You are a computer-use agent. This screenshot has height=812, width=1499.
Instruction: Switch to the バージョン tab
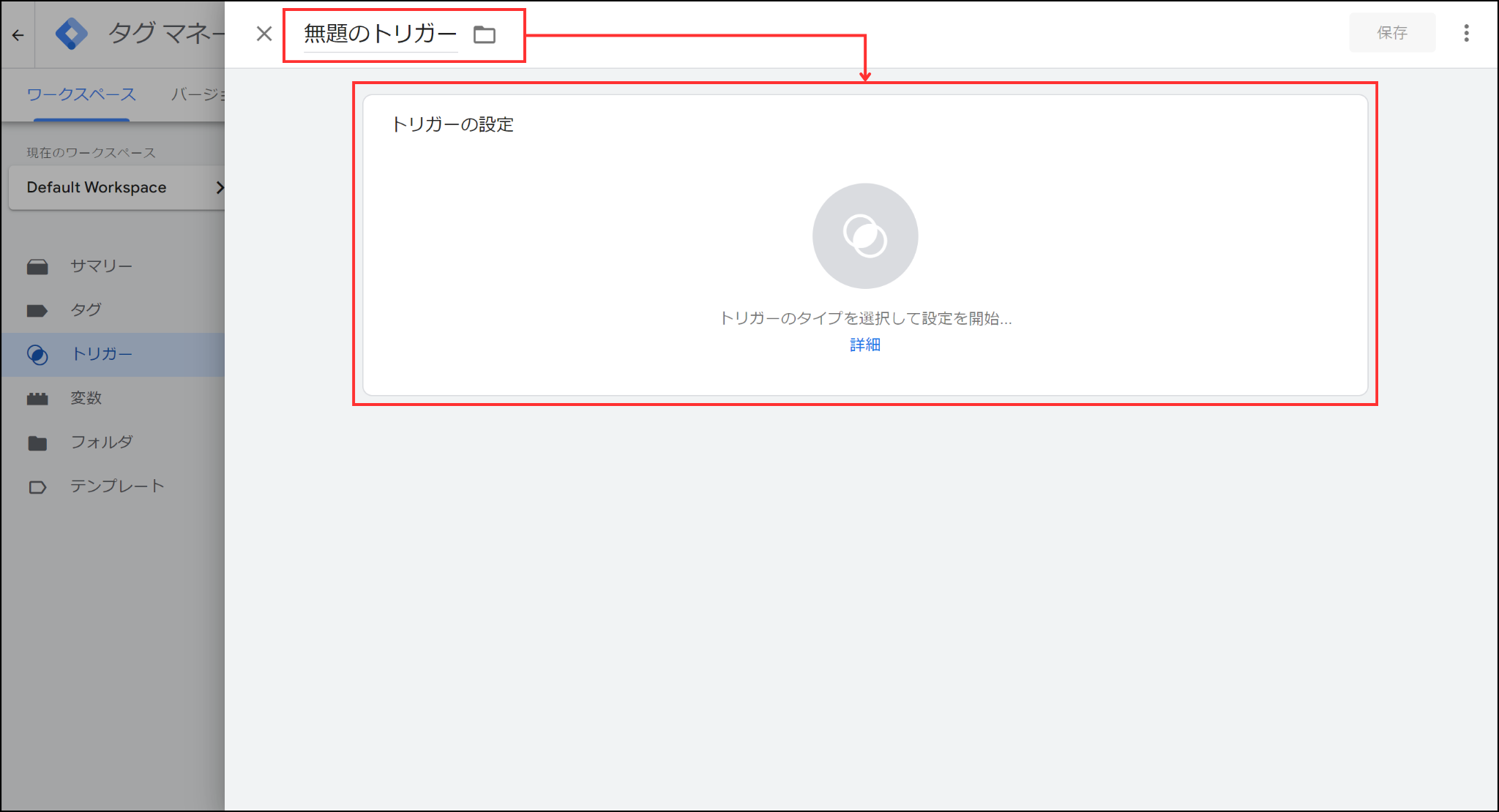[x=198, y=94]
